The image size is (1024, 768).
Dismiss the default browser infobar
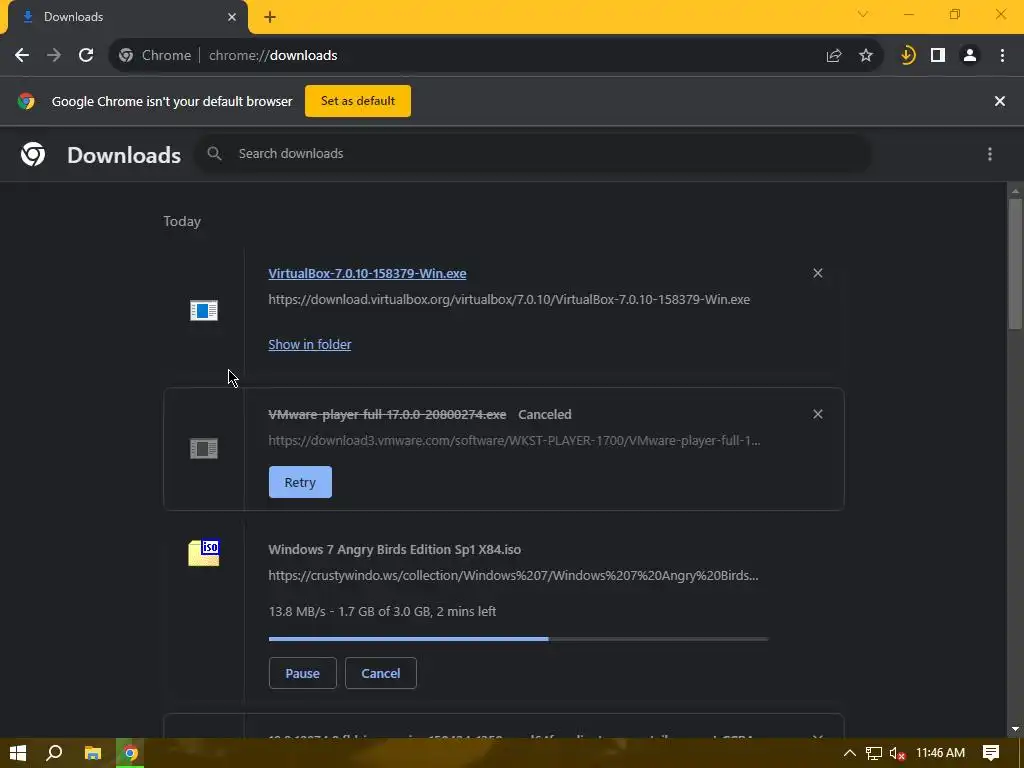(1000, 101)
